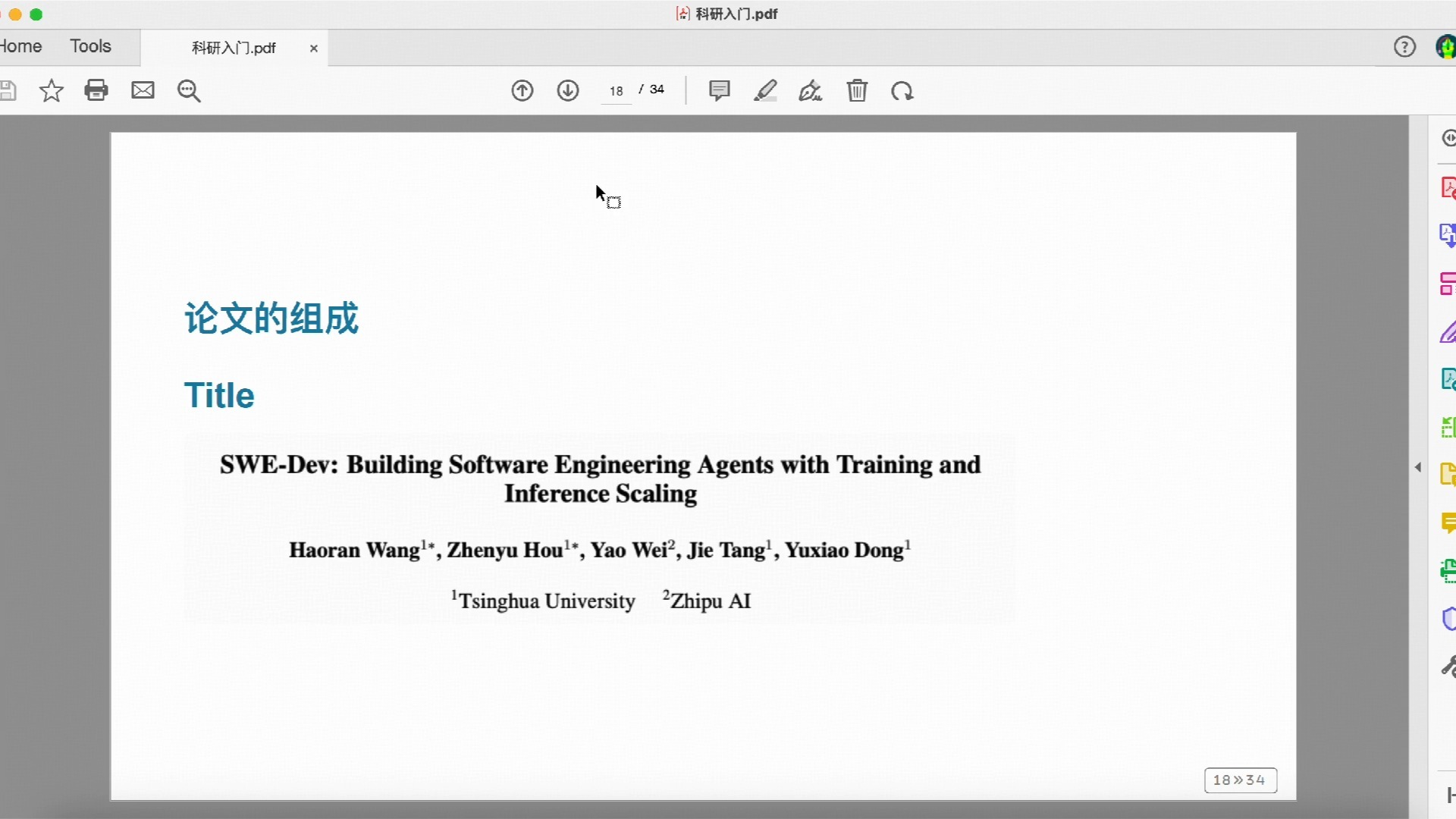Click the 18»34 page indicator on slide
1456x819 pixels.
click(x=1240, y=780)
